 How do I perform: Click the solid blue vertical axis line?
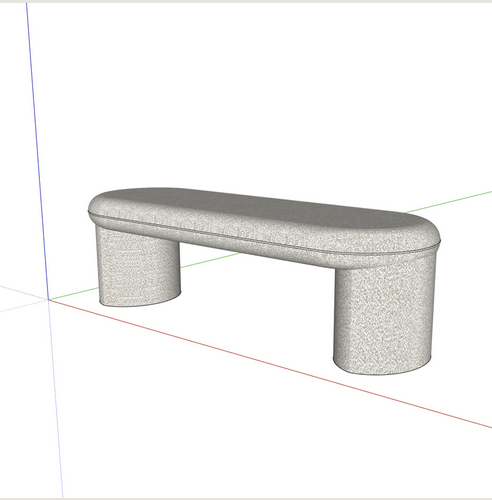pyautogui.click(x=37, y=150)
